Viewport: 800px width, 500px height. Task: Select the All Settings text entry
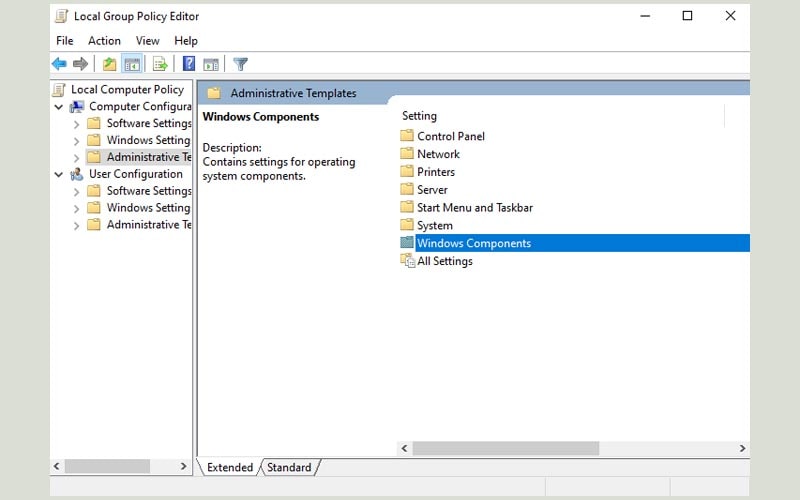pyautogui.click(x=445, y=261)
